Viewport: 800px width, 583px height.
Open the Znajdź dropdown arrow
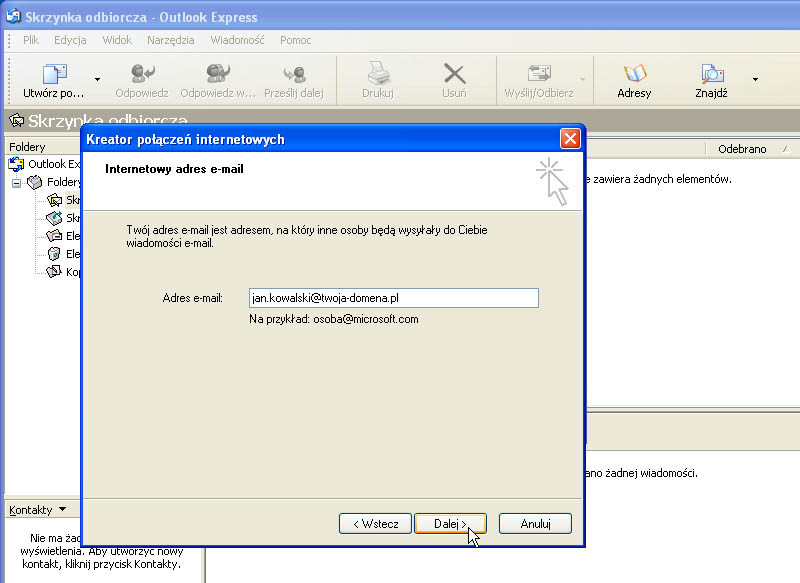point(755,79)
